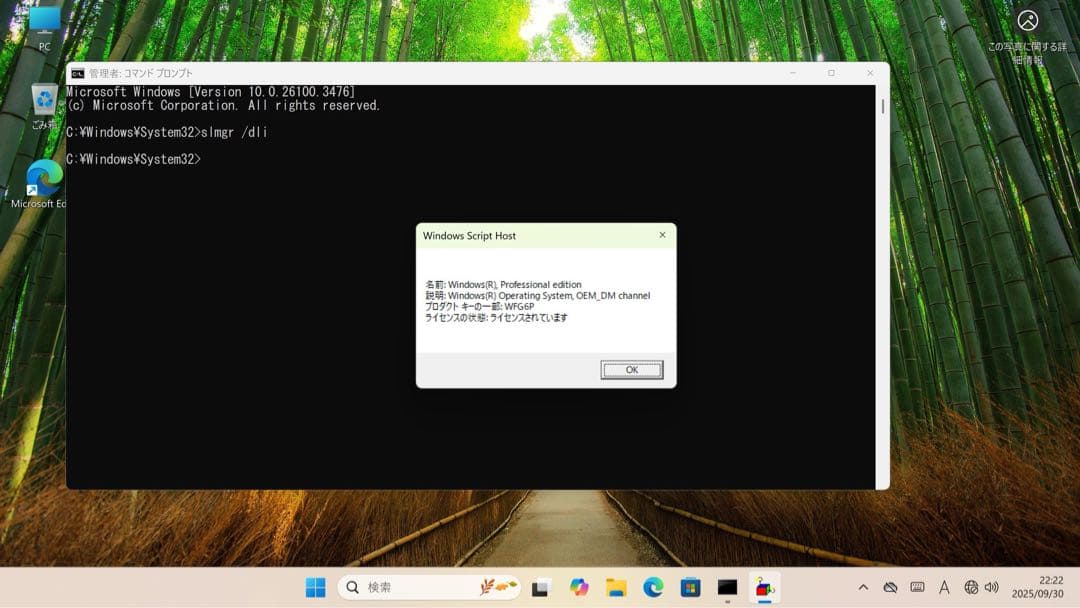The image size is (1080, 608).
Task: Open network settings from the globe icon
Action: [971, 588]
